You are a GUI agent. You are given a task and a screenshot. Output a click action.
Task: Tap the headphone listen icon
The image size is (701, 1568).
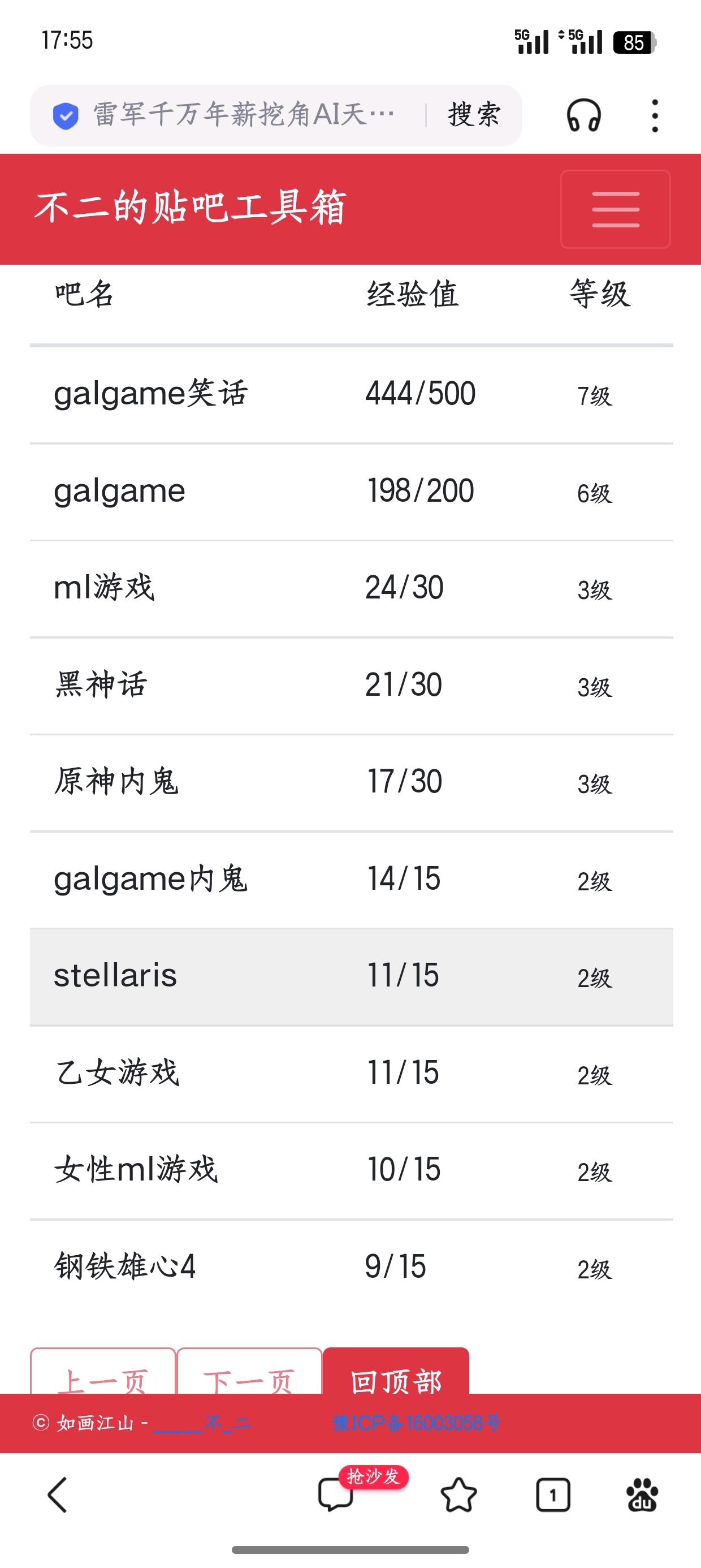(583, 115)
